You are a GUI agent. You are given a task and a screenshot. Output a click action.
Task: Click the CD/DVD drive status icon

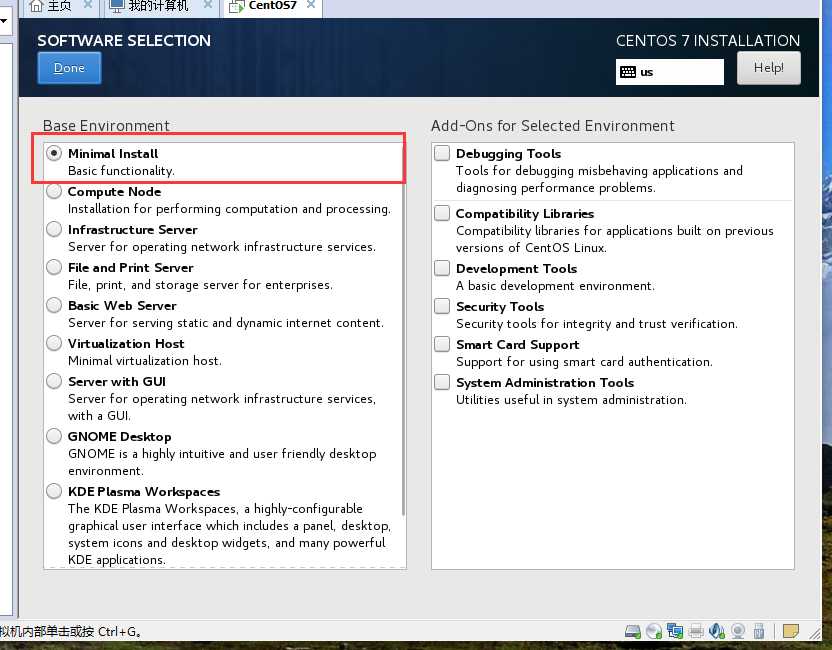(654, 631)
